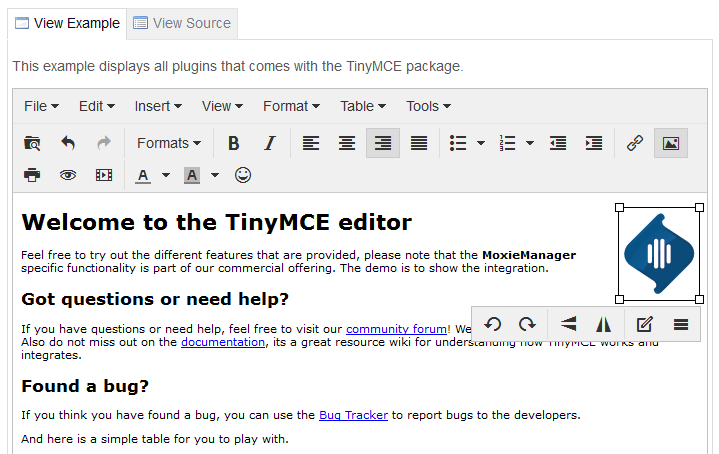Click the redo arrow icon
Screen dimensions: 719x454
coord(104,144)
